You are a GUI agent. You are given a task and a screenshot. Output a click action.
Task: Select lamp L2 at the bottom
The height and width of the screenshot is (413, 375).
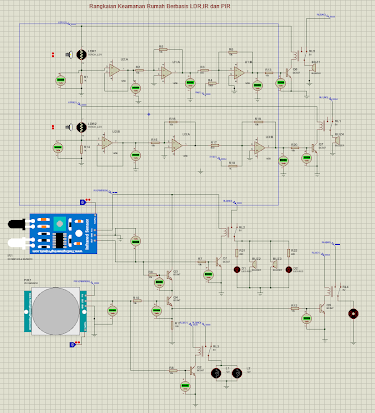tap(237, 373)
